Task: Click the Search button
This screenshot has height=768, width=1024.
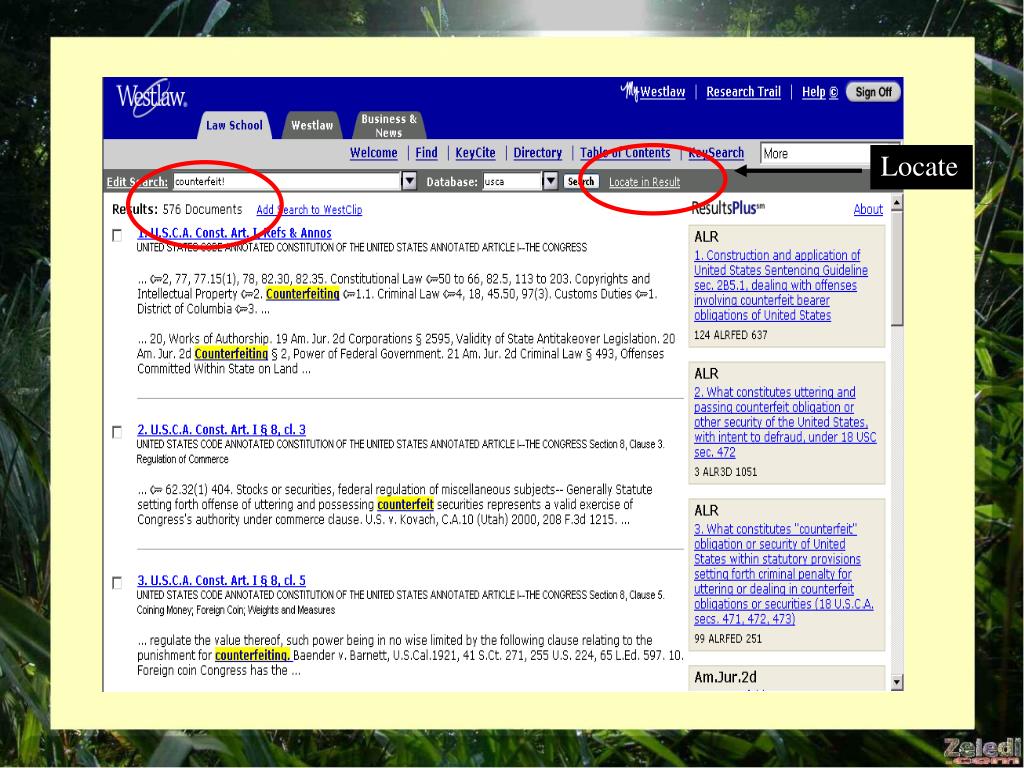Action: (x=581, y=182)
